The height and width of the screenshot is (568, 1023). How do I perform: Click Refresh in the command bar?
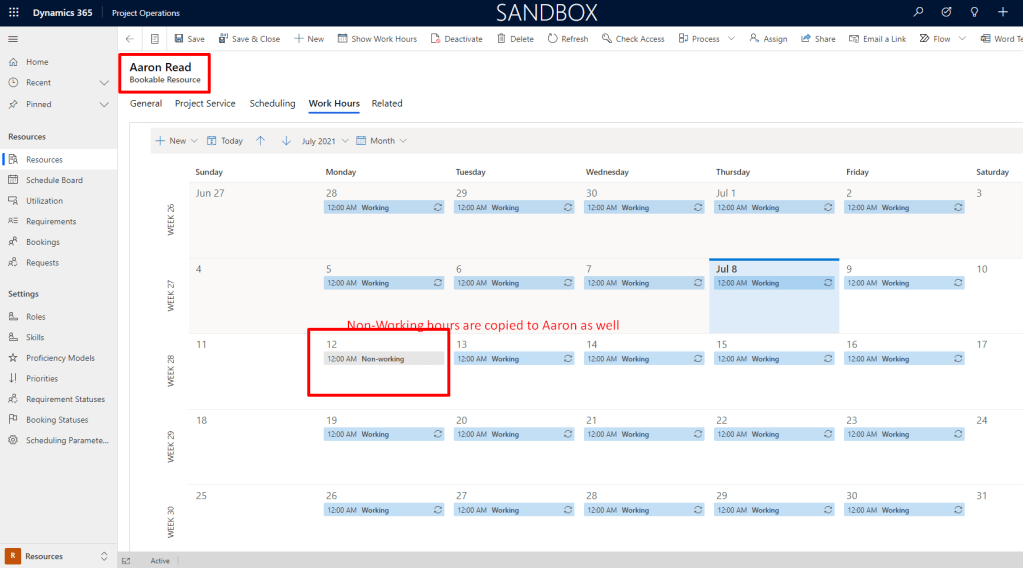(568, 39)
